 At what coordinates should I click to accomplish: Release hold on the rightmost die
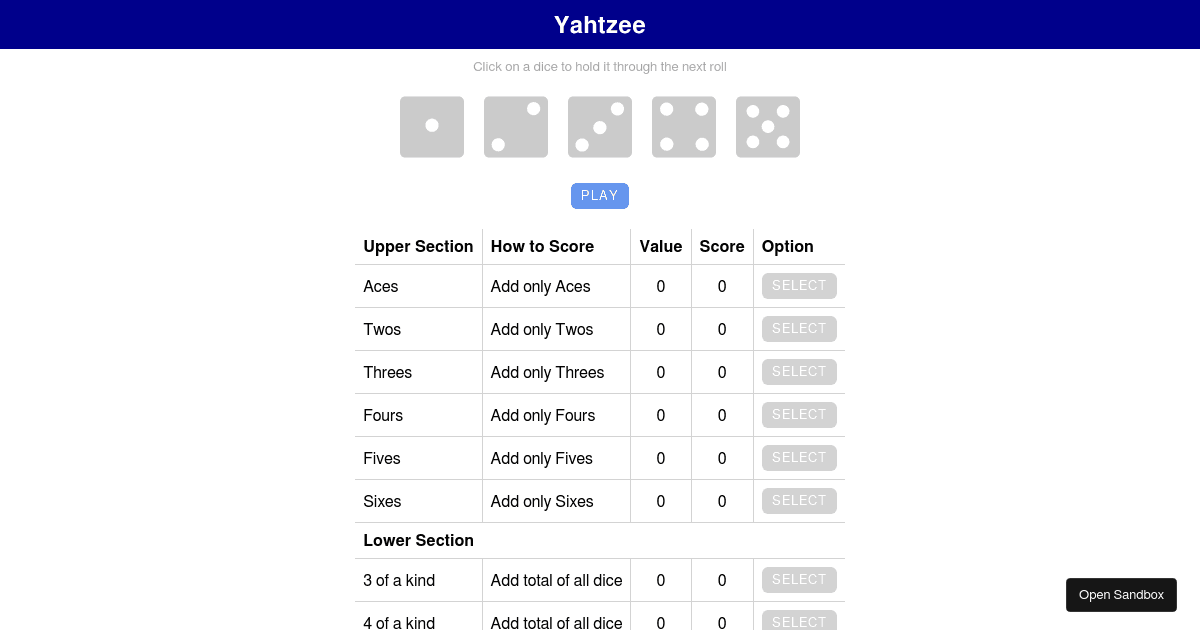click(x=768, y=127)
